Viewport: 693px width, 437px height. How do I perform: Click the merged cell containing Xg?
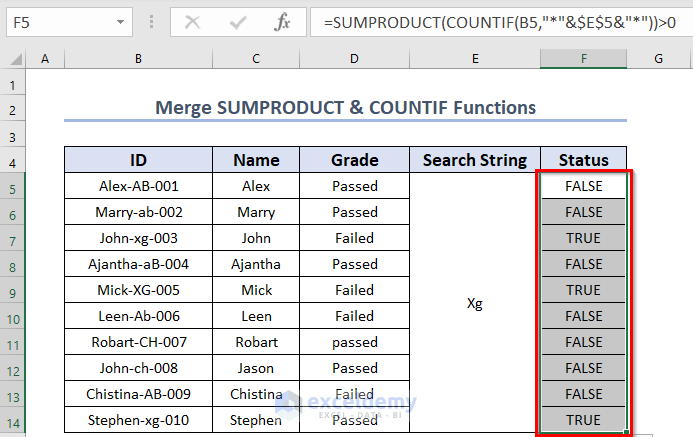point(475,303)
